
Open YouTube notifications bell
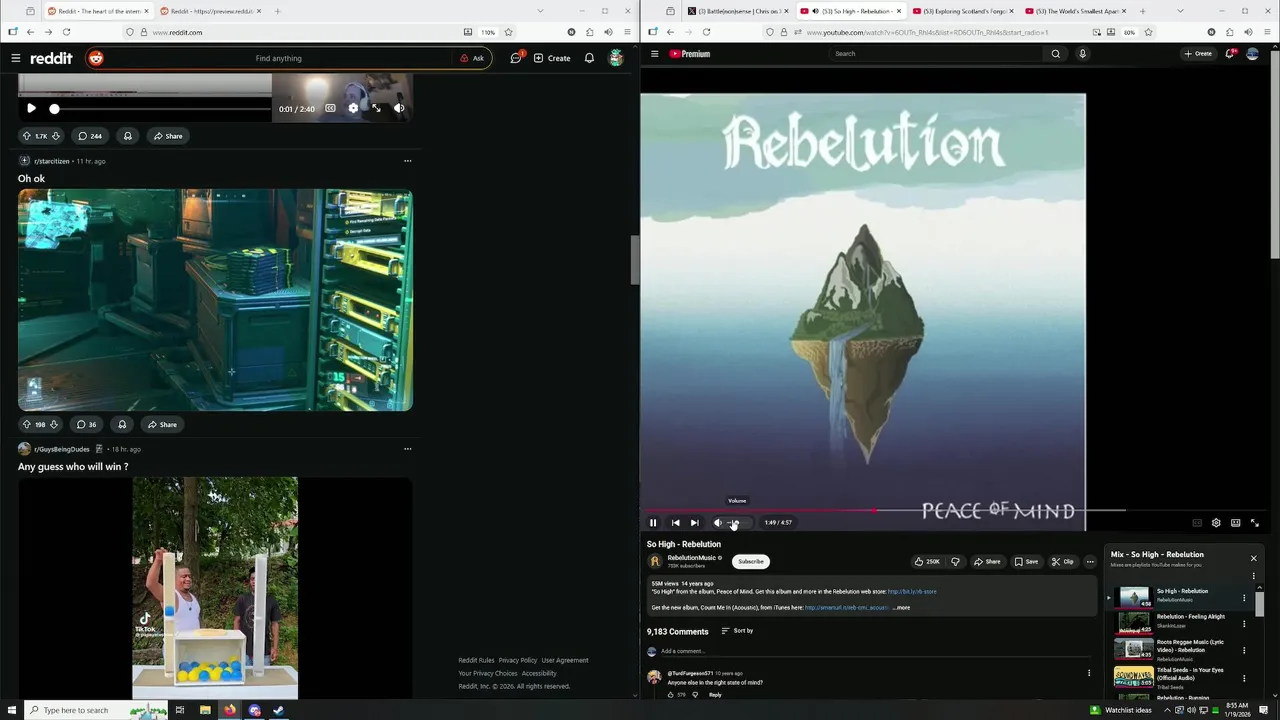1230,54
